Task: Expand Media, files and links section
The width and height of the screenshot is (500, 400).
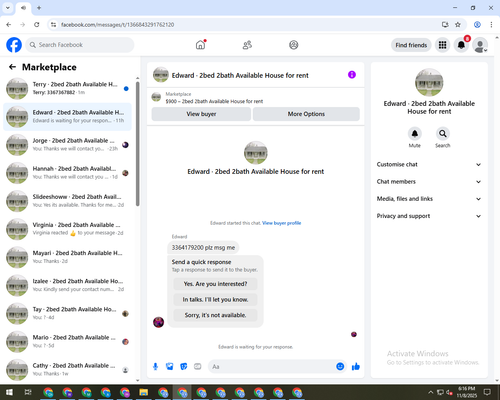Action: coord(429,199)
